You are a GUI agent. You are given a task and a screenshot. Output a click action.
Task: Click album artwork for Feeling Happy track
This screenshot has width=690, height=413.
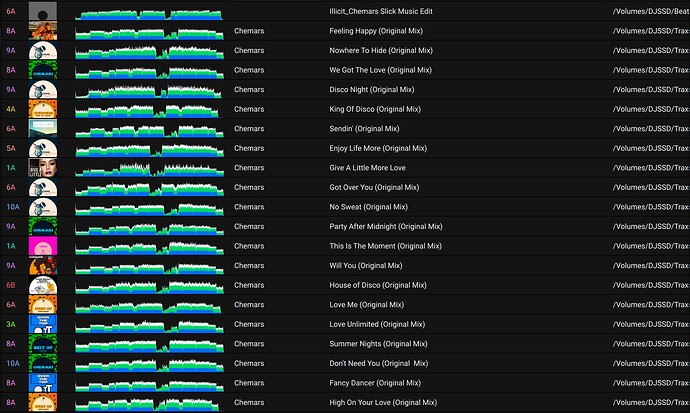[42, 31]
